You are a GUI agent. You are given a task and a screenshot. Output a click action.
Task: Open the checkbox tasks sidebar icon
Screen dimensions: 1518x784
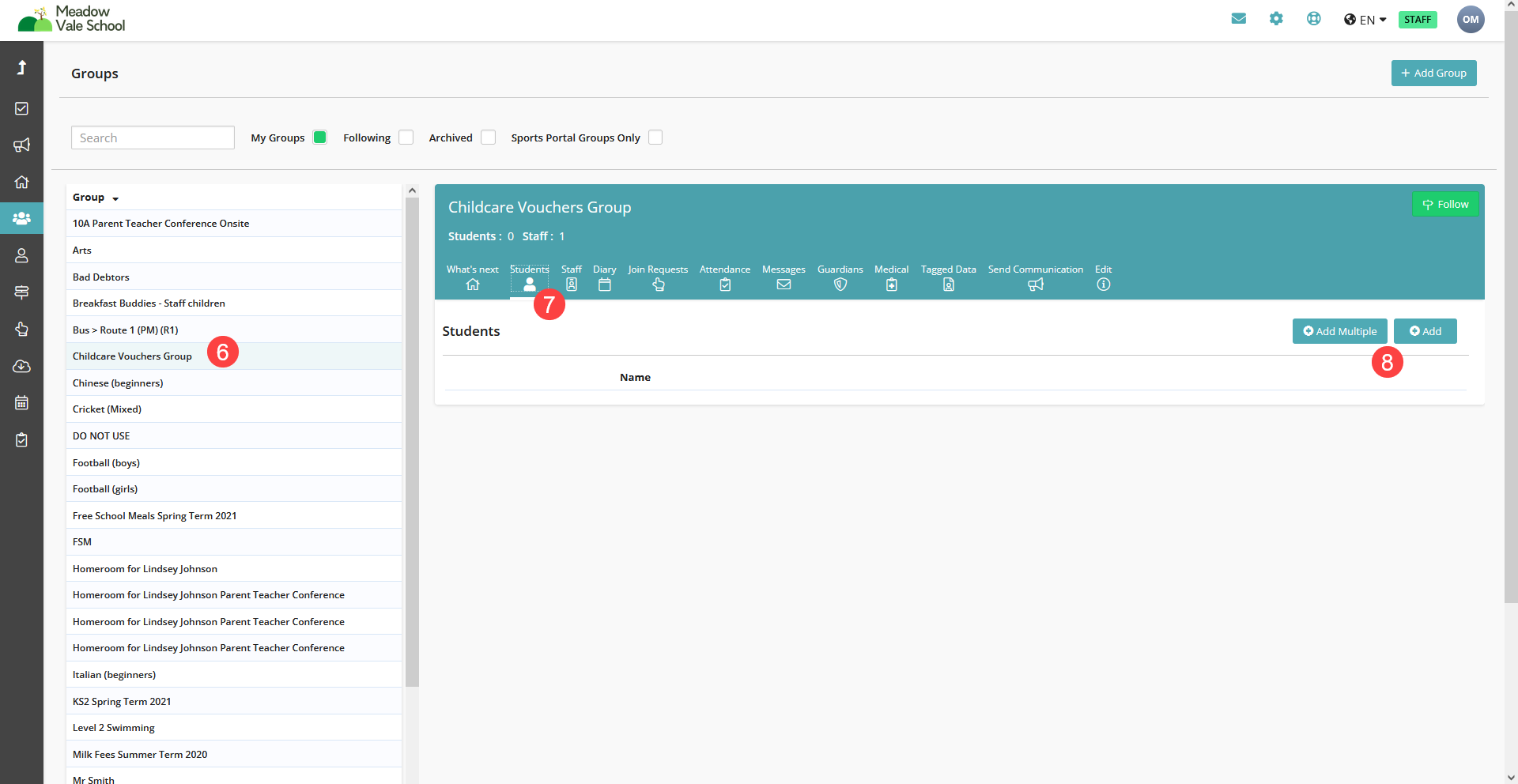point(21,108)
